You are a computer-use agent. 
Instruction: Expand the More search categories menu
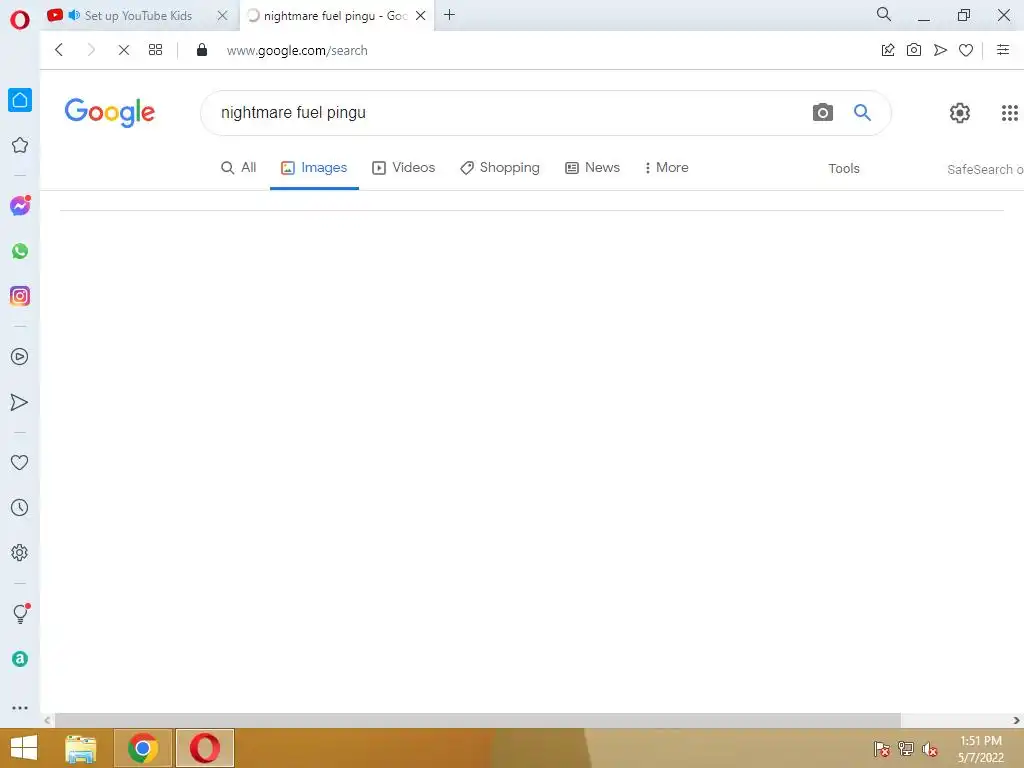(667, 168)
